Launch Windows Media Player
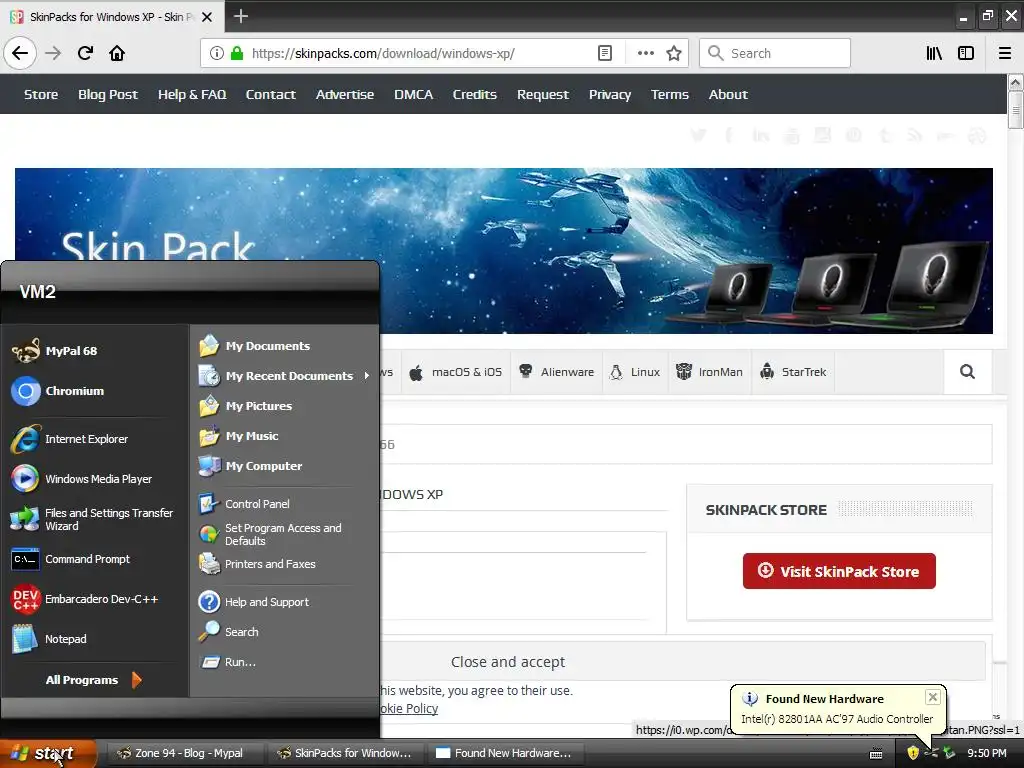 pyautogui.click(x=82, y=479)
